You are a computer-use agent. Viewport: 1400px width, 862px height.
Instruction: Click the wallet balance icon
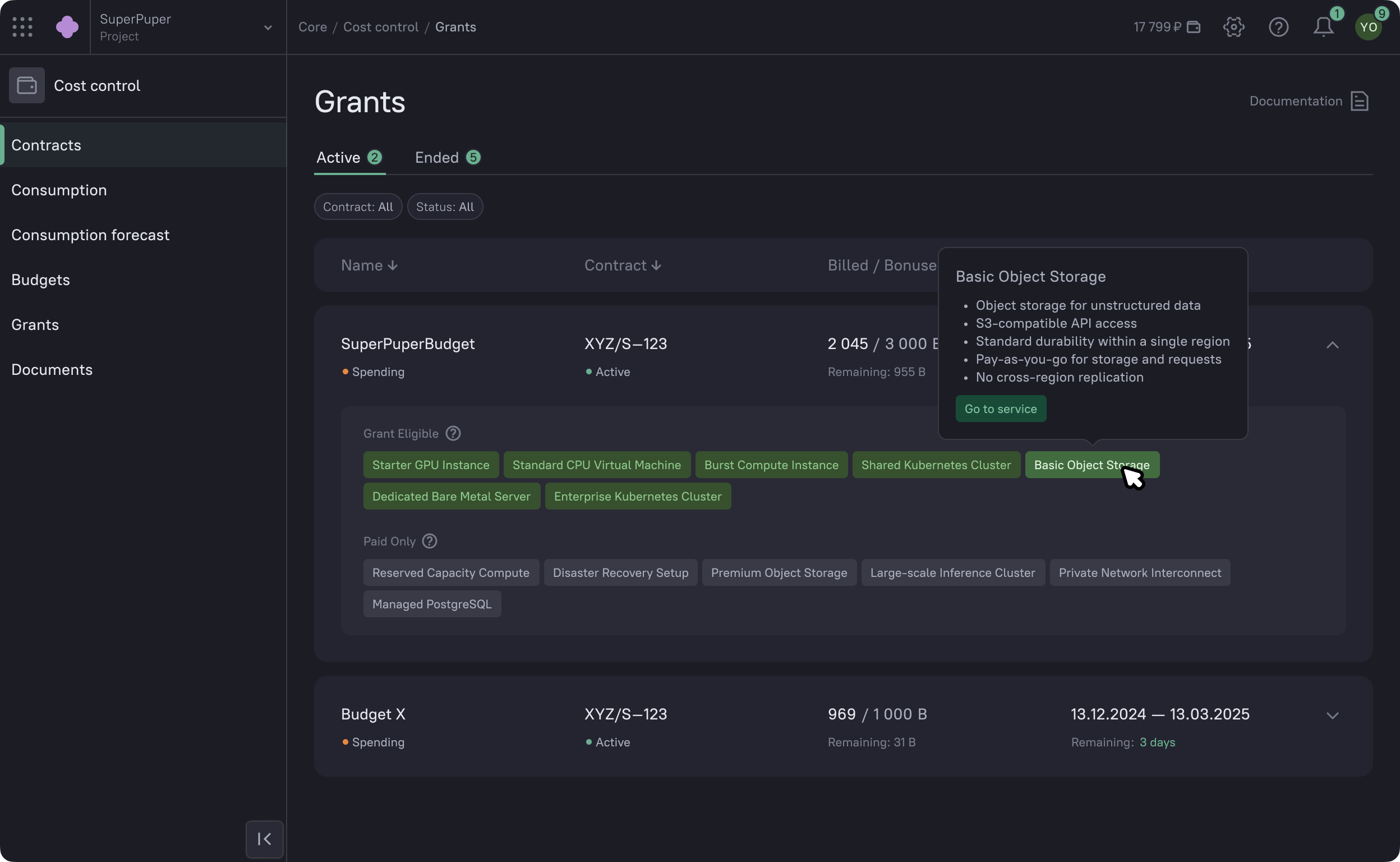pos(1194,27)
